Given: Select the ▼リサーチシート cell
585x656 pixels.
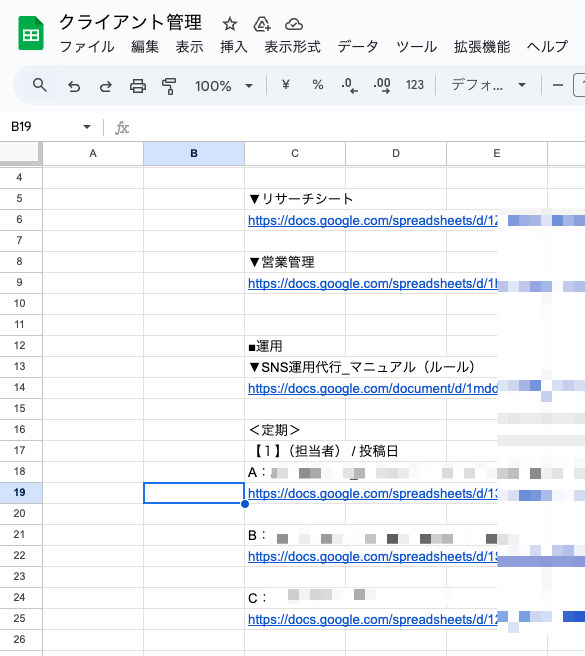Looking at the screenshot, I should pyautogui.click(x=295, y=199).
